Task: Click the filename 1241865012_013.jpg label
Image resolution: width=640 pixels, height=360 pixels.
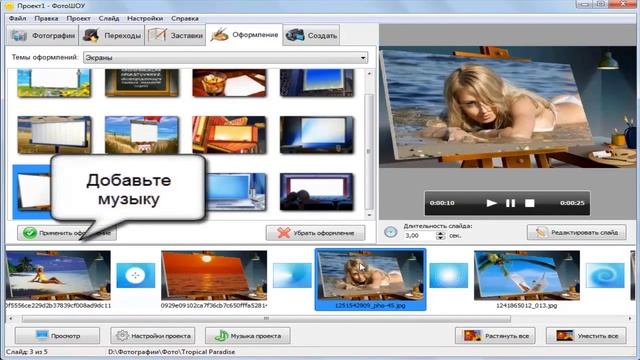Action: (527, 305)
